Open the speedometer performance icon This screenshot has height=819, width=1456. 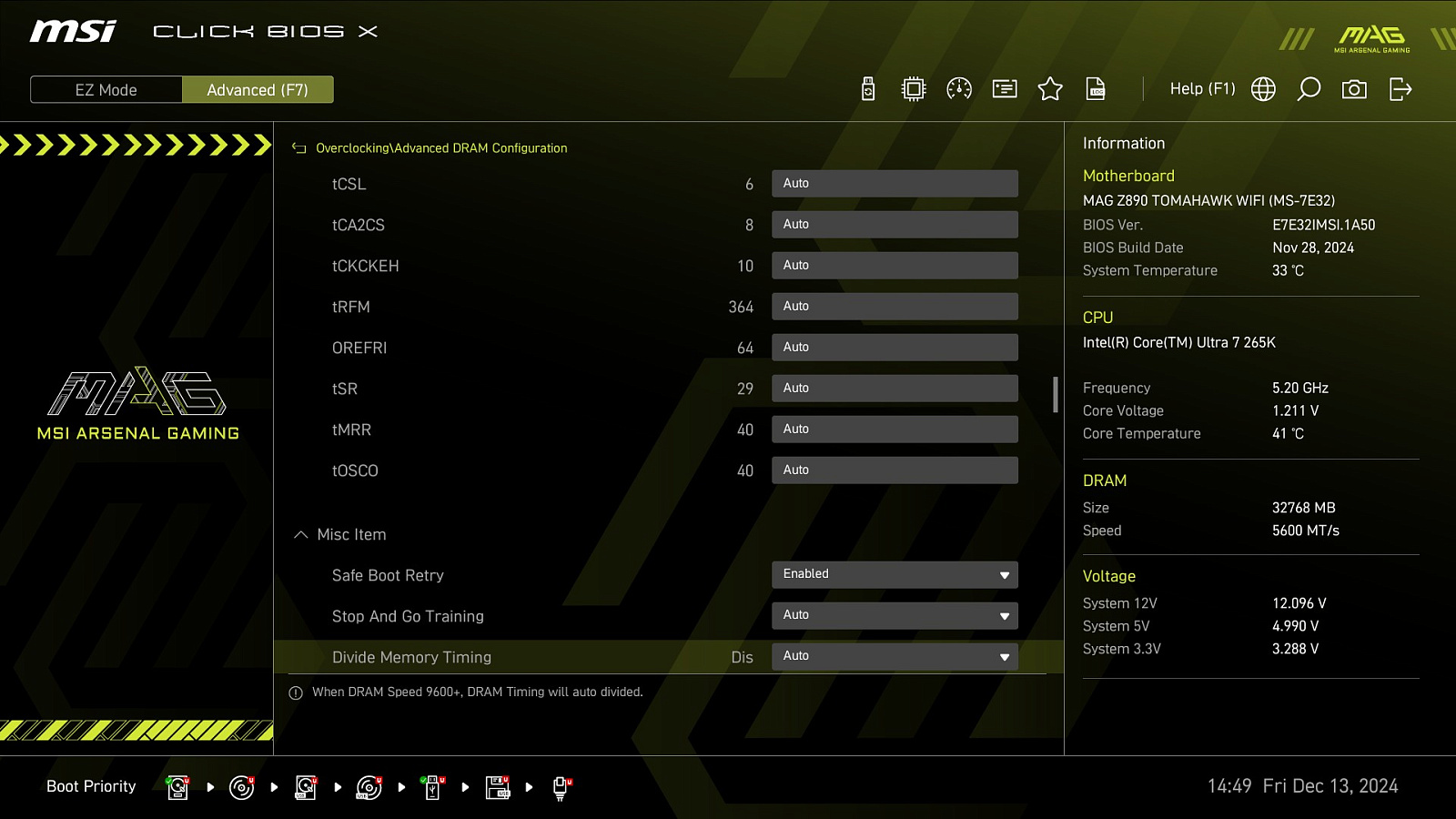click(x=959, y=89)
